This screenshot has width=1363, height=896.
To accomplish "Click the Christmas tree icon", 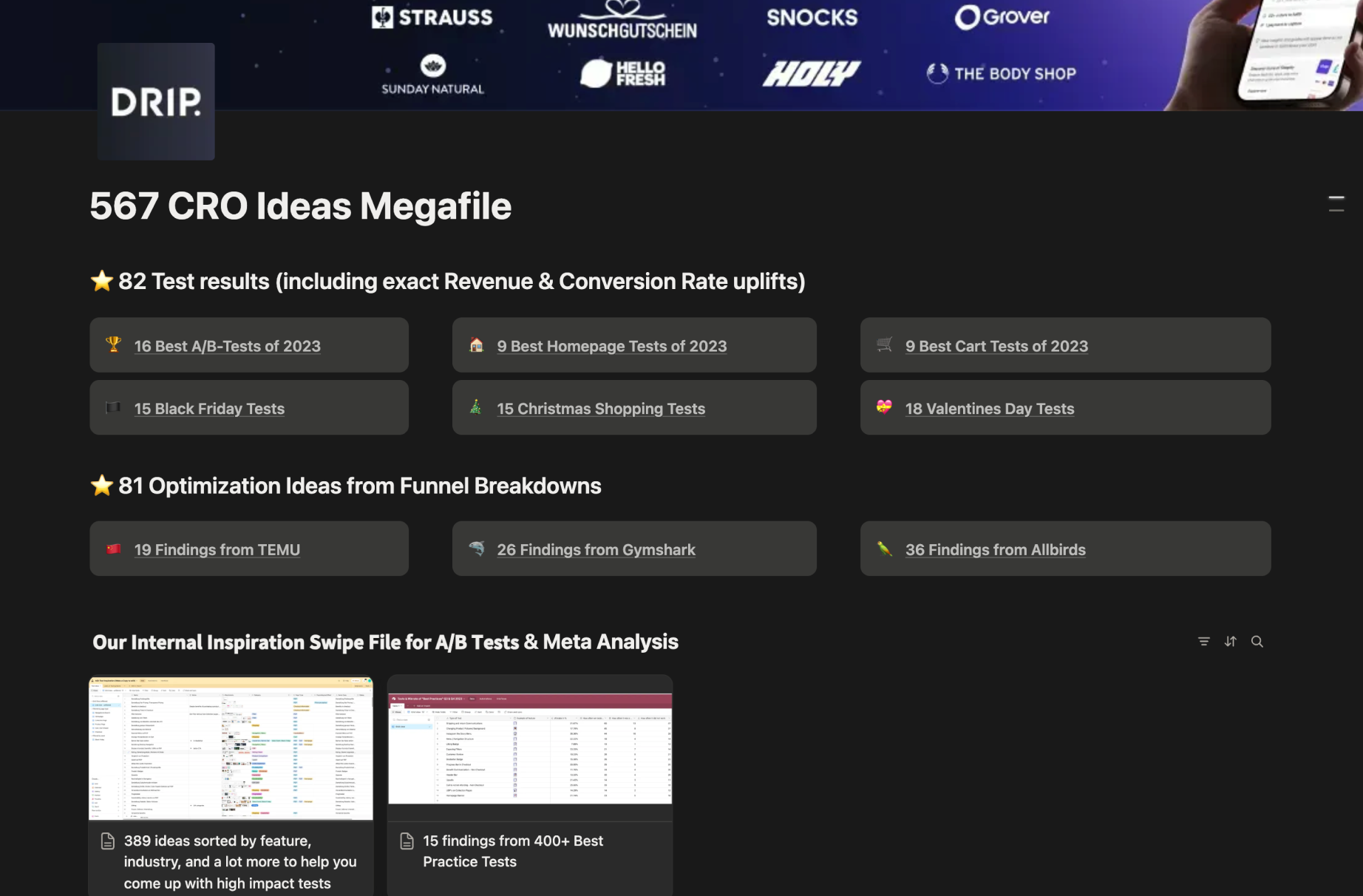I will [x=476, y=407].
